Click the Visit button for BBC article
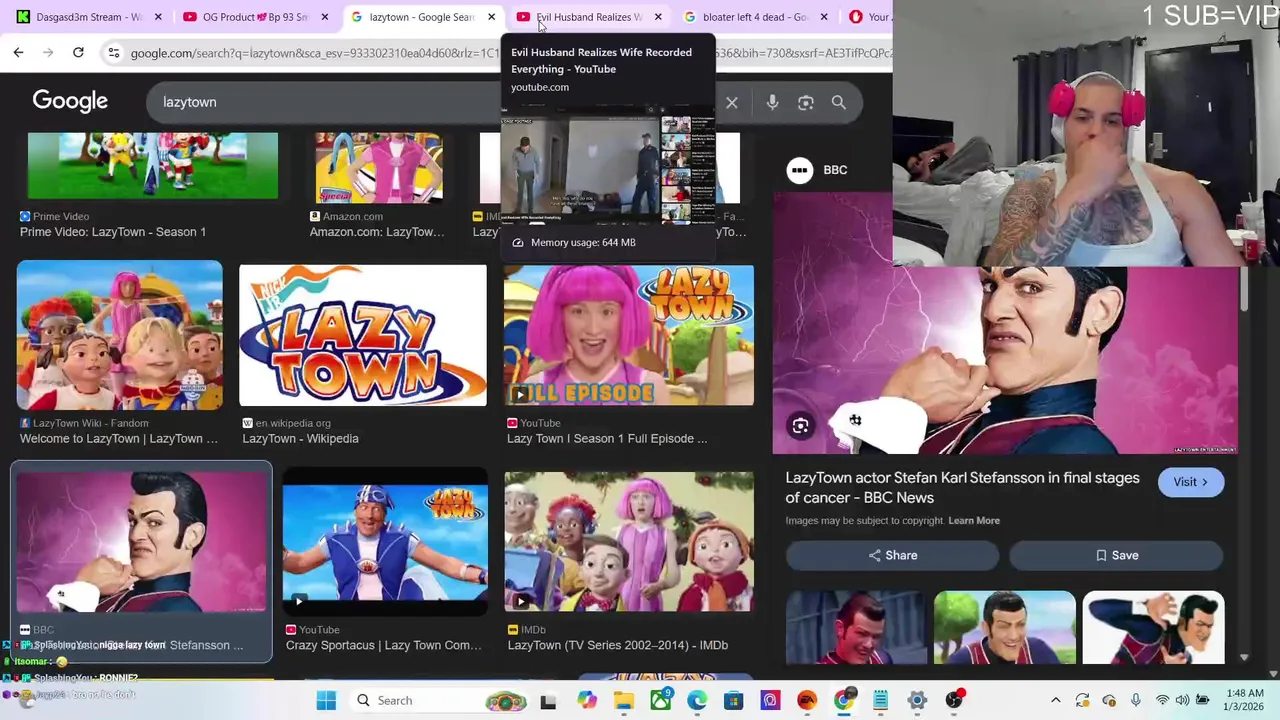 pyautogui.click(x=1191, y=482)
